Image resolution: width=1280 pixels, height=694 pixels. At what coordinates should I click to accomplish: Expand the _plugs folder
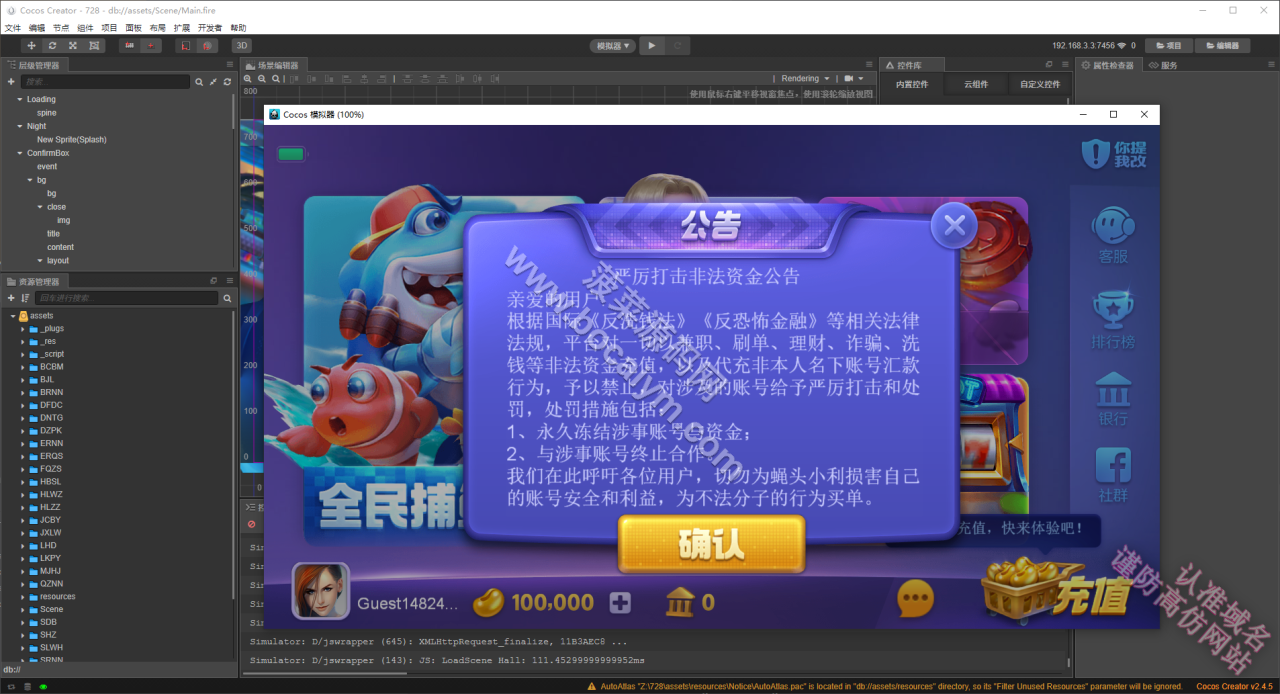click(x=23, y=329)
